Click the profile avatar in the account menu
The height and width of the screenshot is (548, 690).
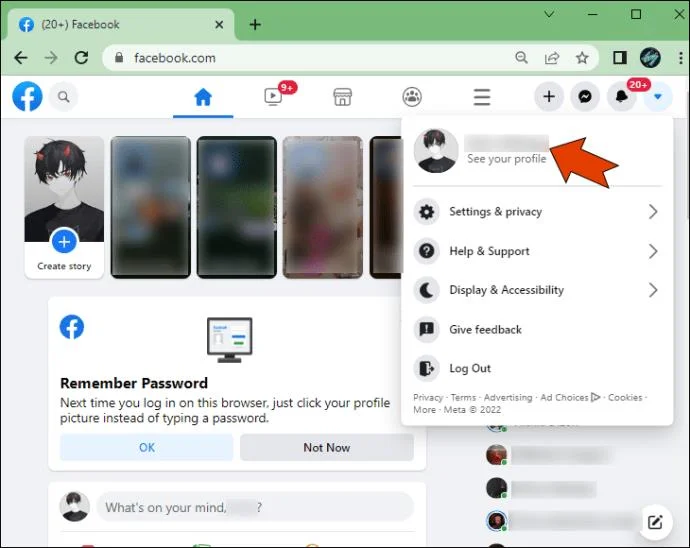point(436,151)
